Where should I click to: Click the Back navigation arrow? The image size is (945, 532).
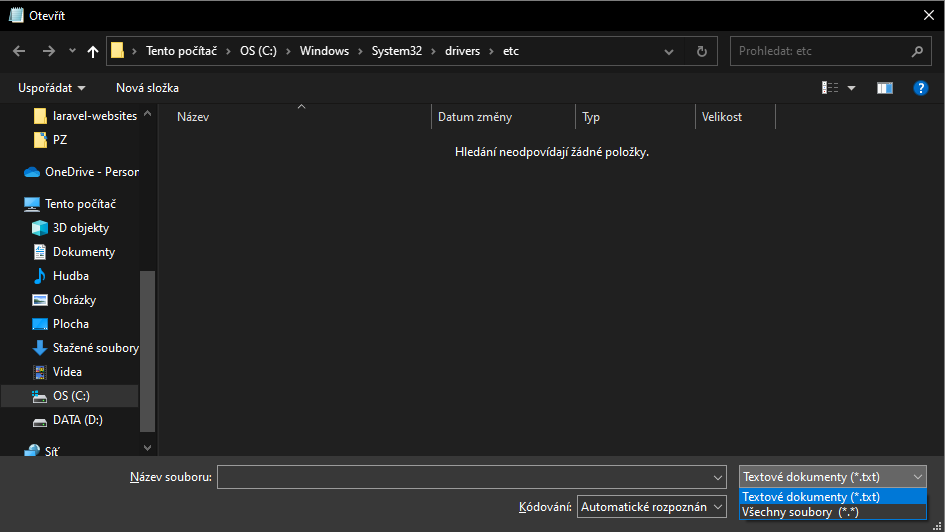19,51
